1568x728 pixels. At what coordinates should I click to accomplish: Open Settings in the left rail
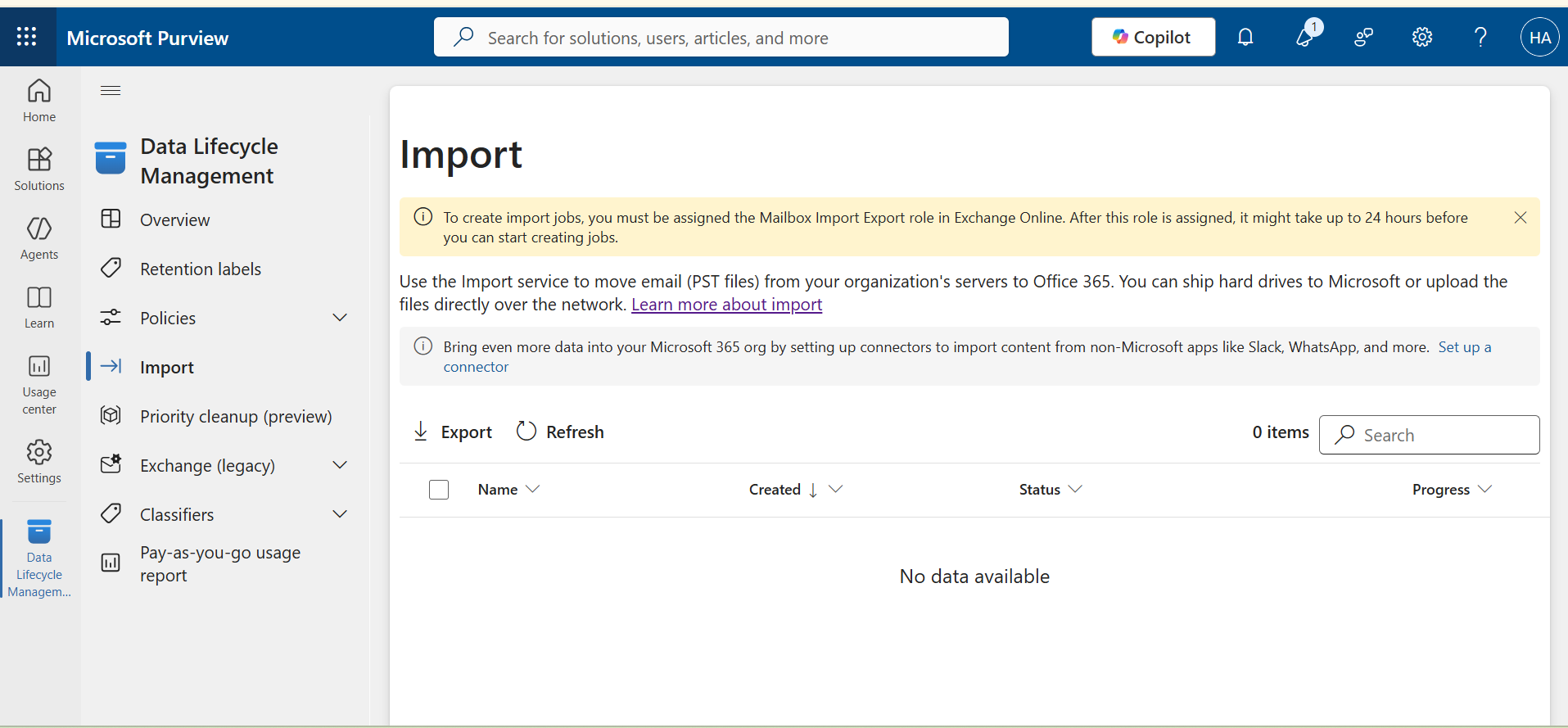pyautogui.click(x=39, y=462)
